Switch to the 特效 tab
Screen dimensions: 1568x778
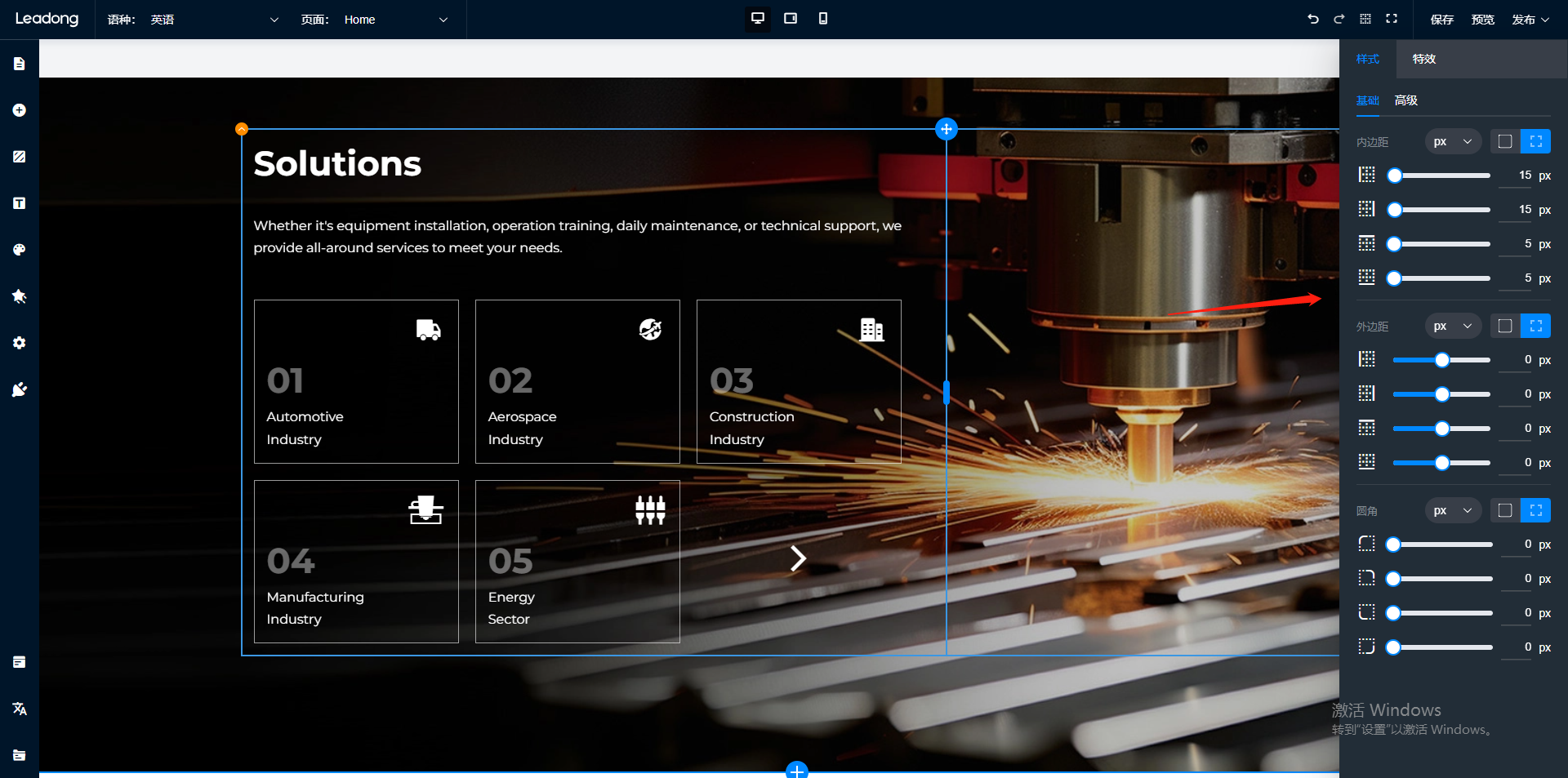1423,59
